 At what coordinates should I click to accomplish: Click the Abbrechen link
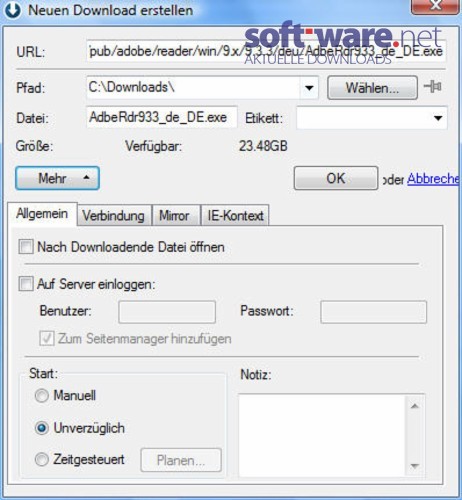[433, 179]
